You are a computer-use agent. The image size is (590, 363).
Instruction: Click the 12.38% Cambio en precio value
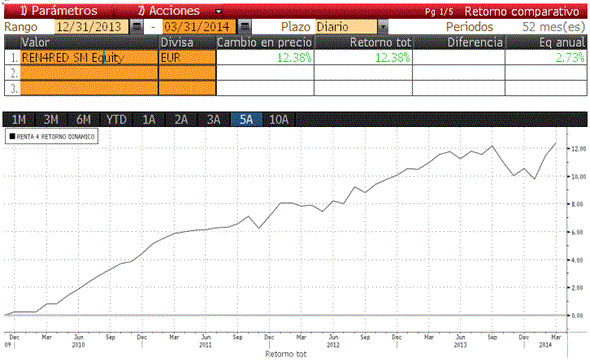[294, 58]
